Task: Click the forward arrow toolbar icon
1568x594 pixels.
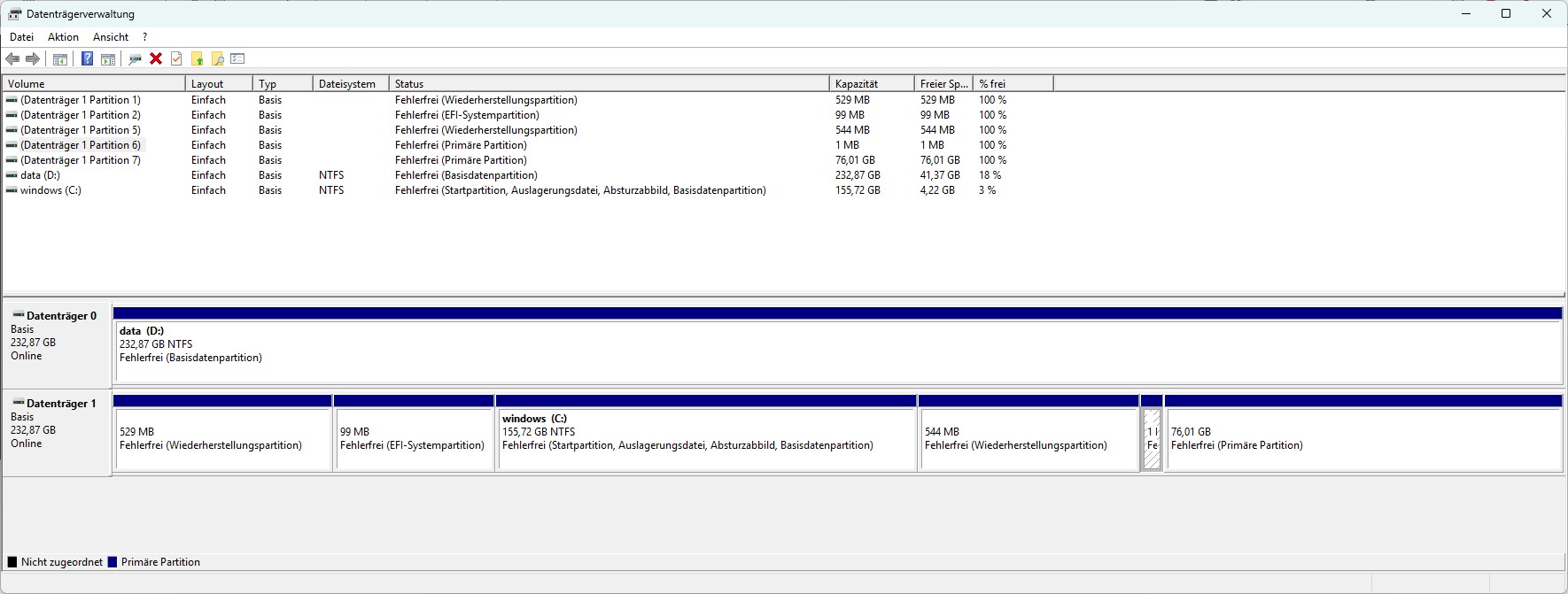Action: 33,59
